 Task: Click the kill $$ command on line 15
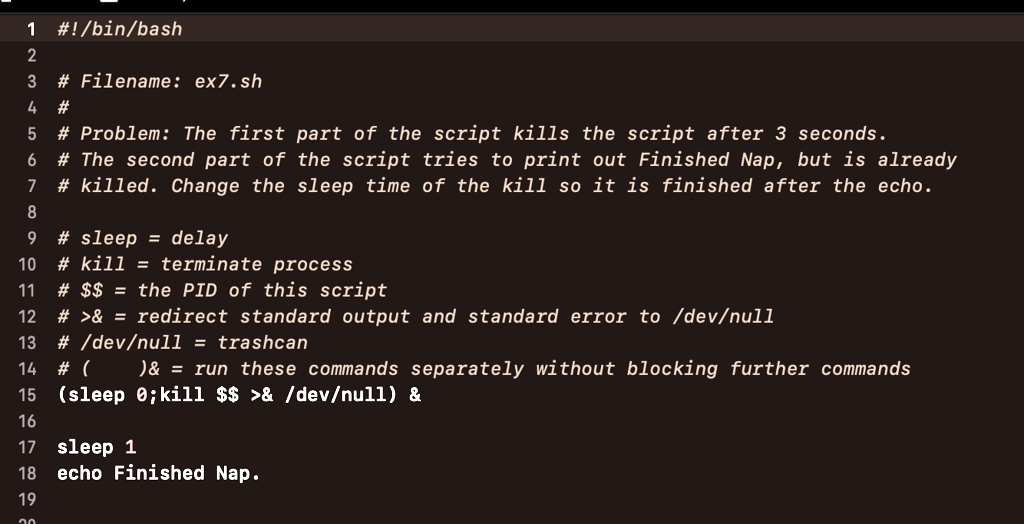click(x=198, y=394)
